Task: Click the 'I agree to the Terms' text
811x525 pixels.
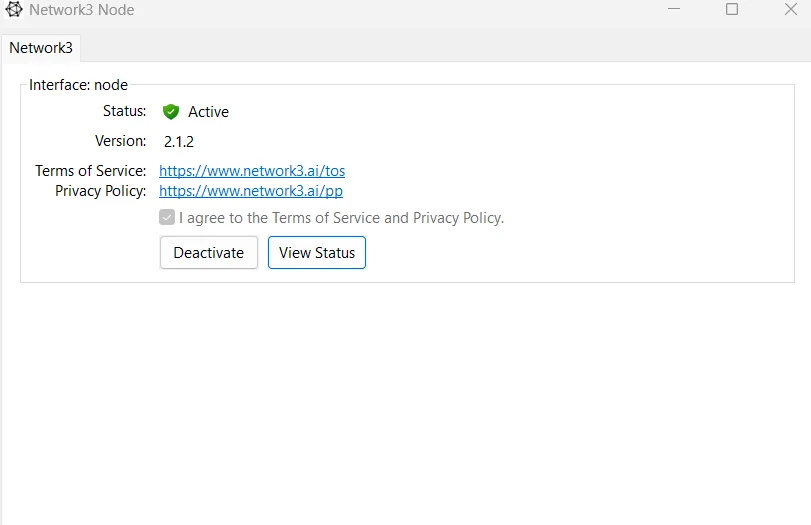Action: click(x=341, y=218)
